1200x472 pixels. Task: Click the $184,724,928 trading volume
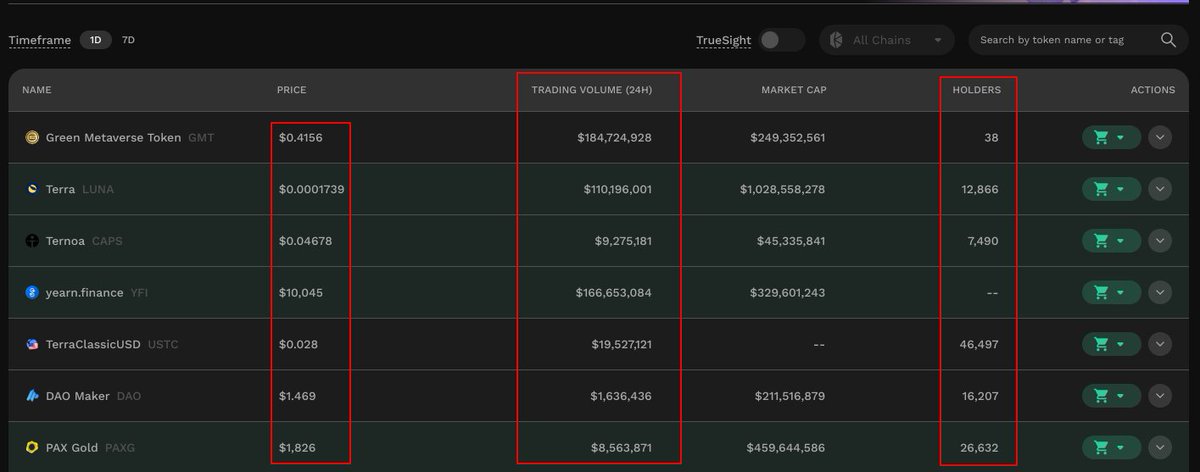point(614,138)
